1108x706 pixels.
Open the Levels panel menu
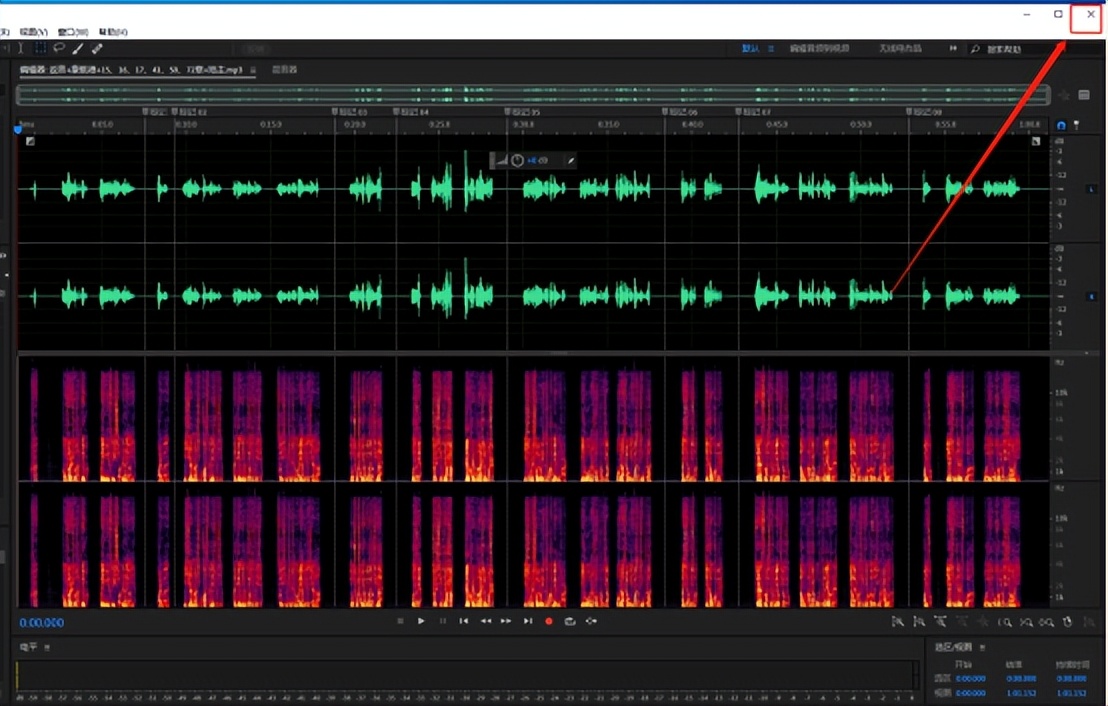[x=46, y=648]
